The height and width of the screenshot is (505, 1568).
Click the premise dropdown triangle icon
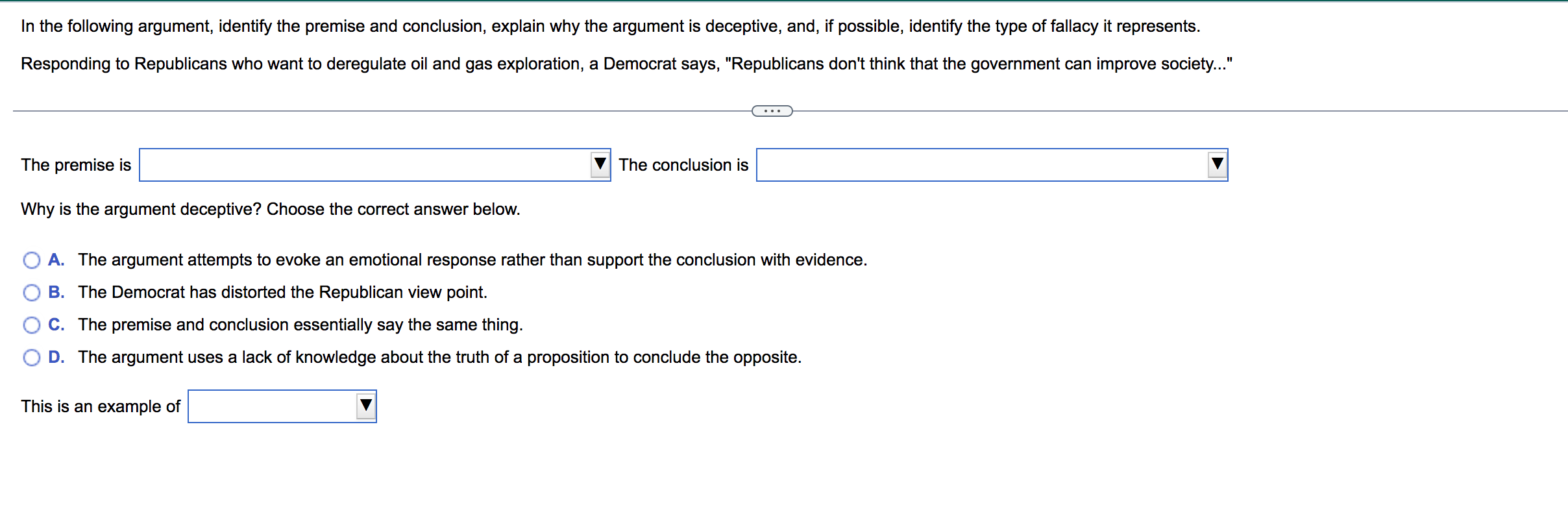point(601,165)
